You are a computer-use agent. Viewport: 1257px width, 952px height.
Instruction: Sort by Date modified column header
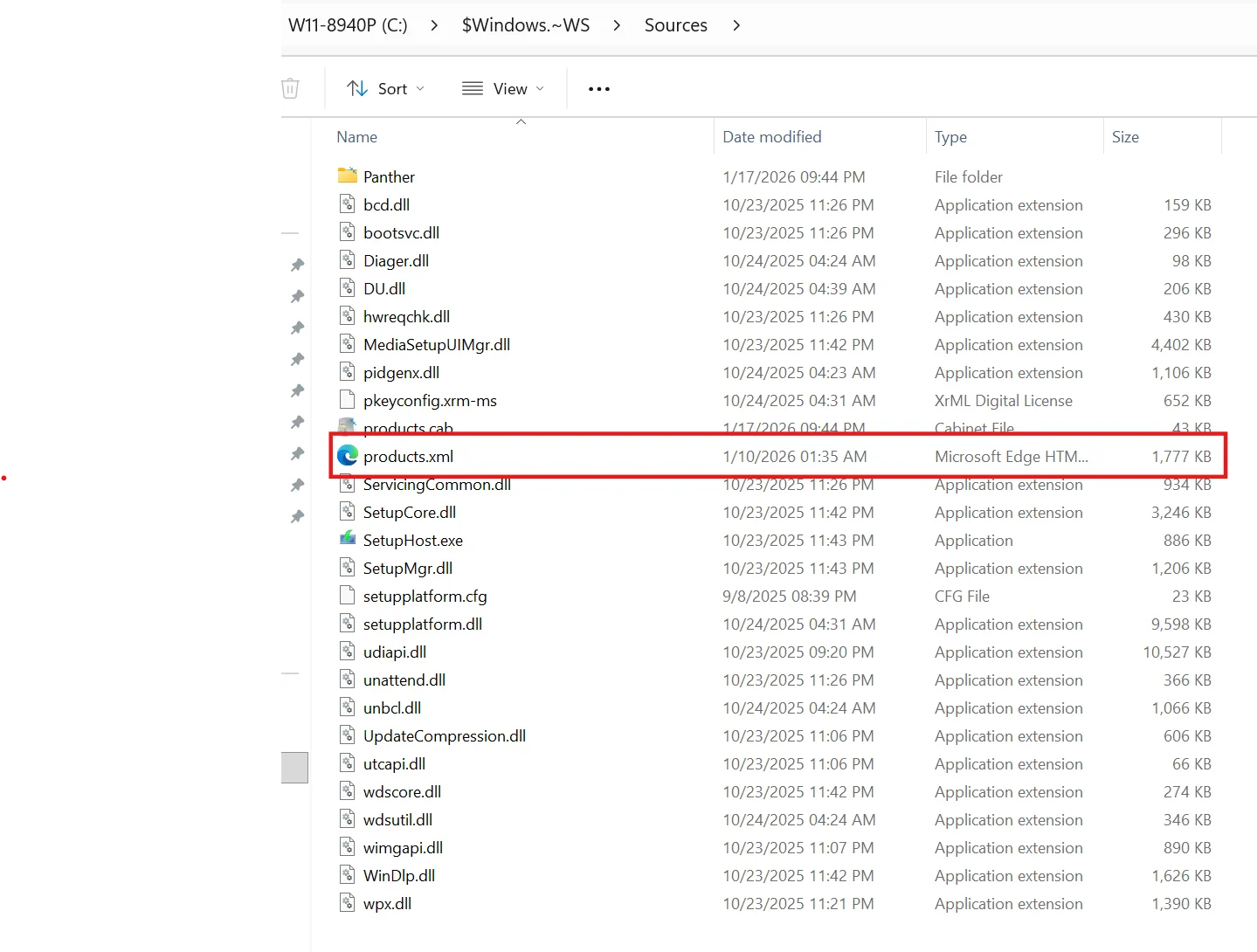pyautogui.click(x=772, y=137)
